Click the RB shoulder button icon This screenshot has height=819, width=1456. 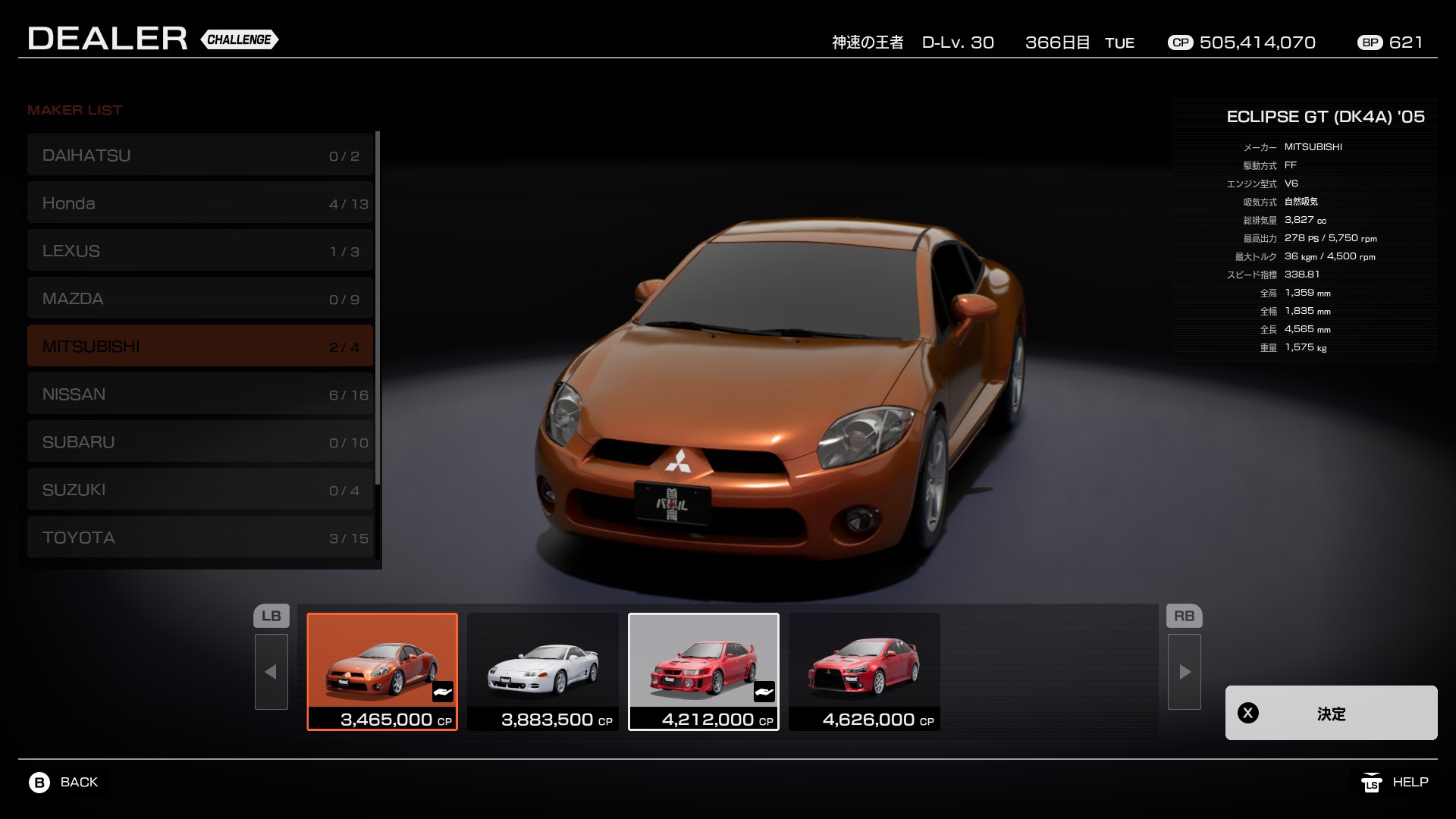pyautogui.click(x=1184, y=616)
